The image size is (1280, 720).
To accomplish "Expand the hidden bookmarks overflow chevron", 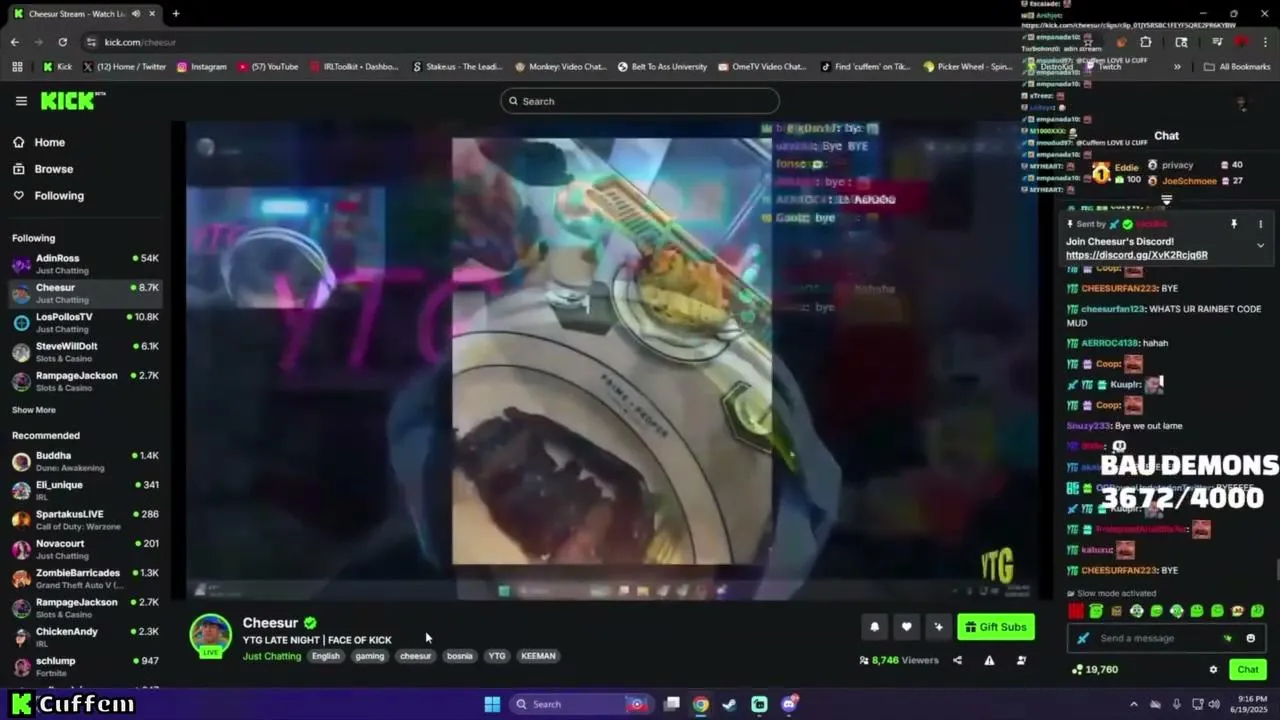I will pos(1177,67).
